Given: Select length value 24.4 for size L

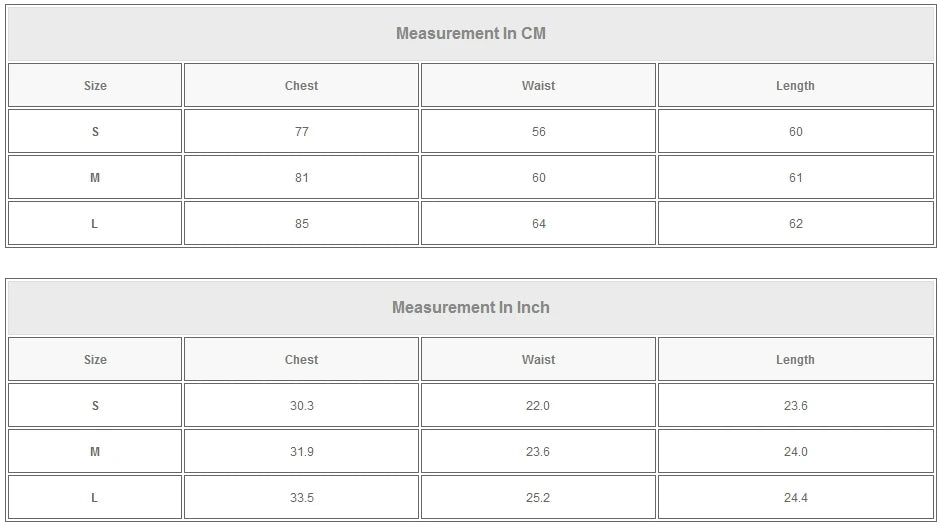Looking at the screenshot, I should pyautogui.click(x=795, y=498).
